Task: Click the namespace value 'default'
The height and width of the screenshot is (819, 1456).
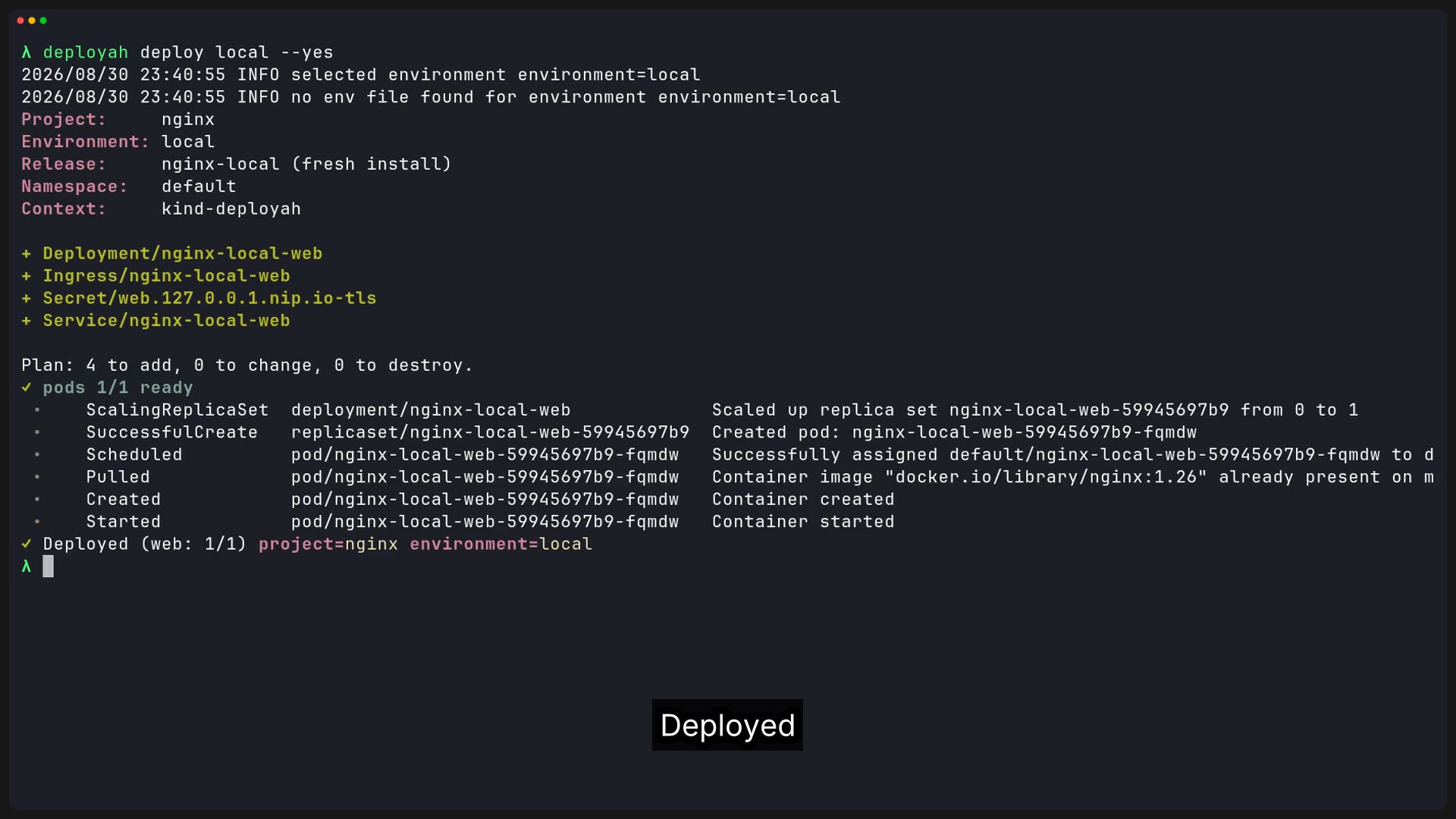Action: pyautogui.click(x=199, y=187)
